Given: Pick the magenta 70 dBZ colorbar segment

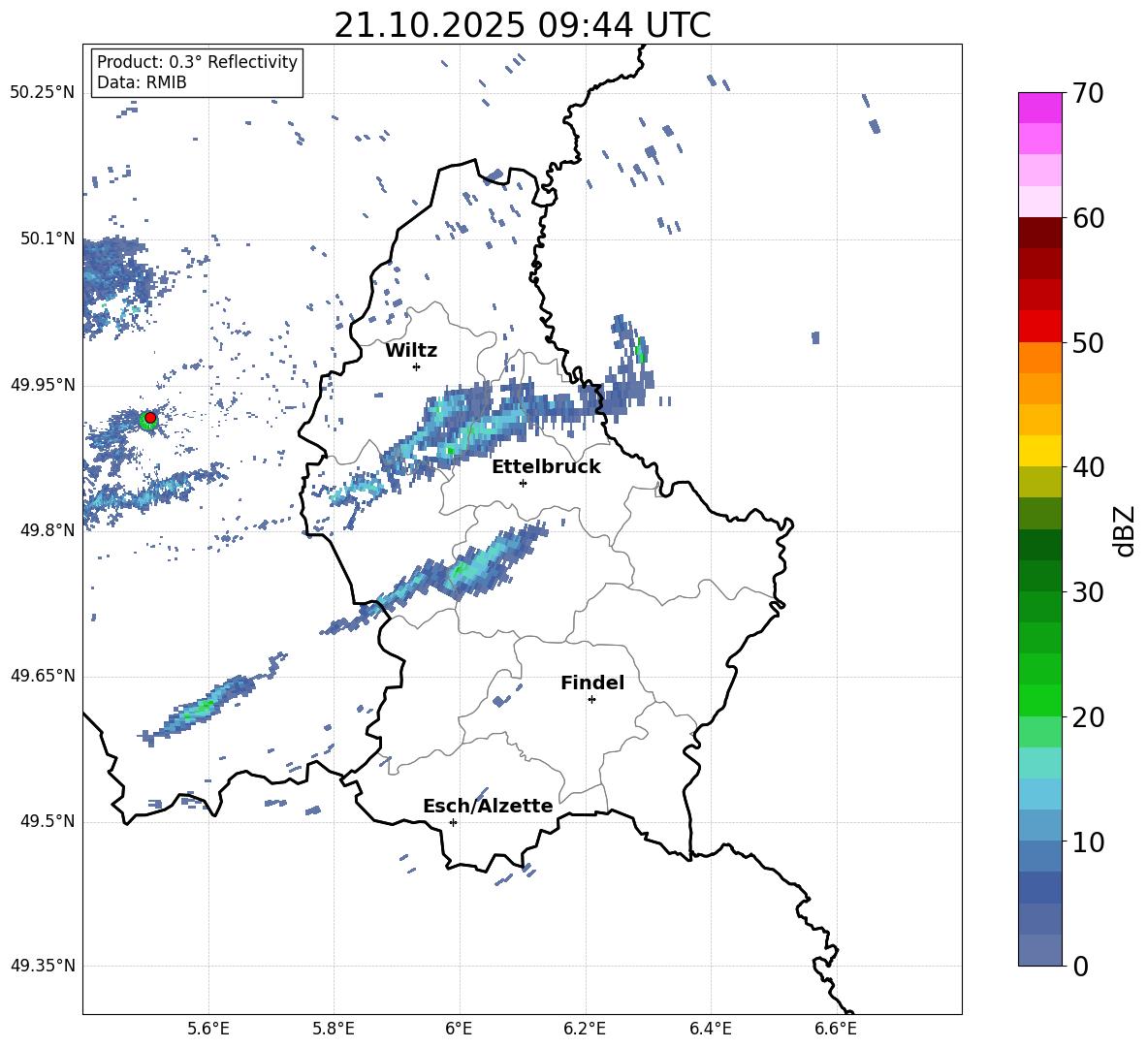Looking at the screenshot, I should [1039, 108].
